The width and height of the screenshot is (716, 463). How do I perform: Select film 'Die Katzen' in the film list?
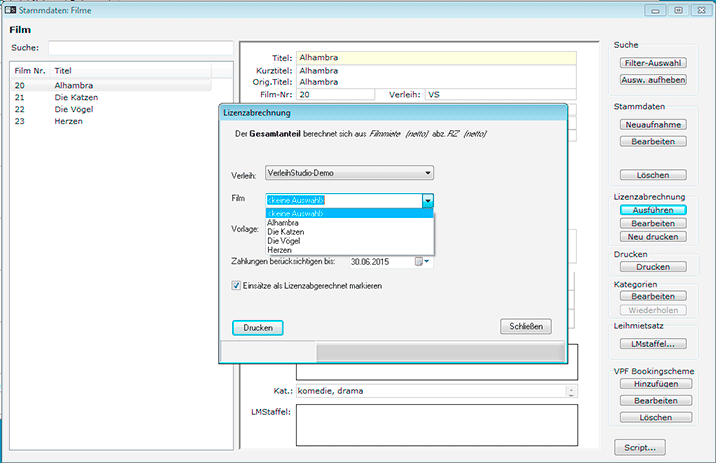tap(75, 98)
